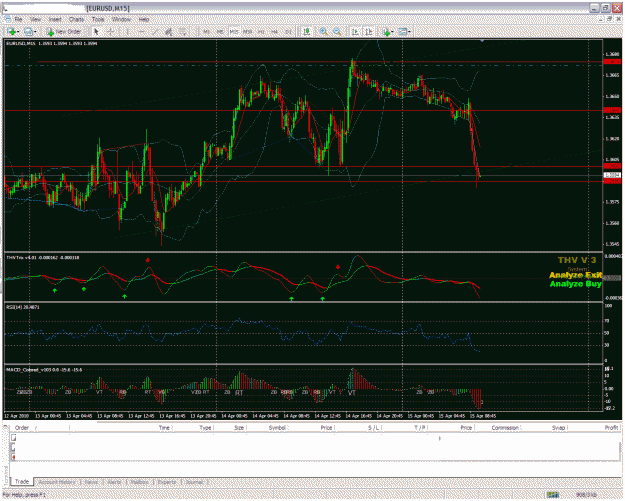Click the Analyze Buy label on chart
The height and width of the screenshot is (501, 625).
(x=576, y=284)
